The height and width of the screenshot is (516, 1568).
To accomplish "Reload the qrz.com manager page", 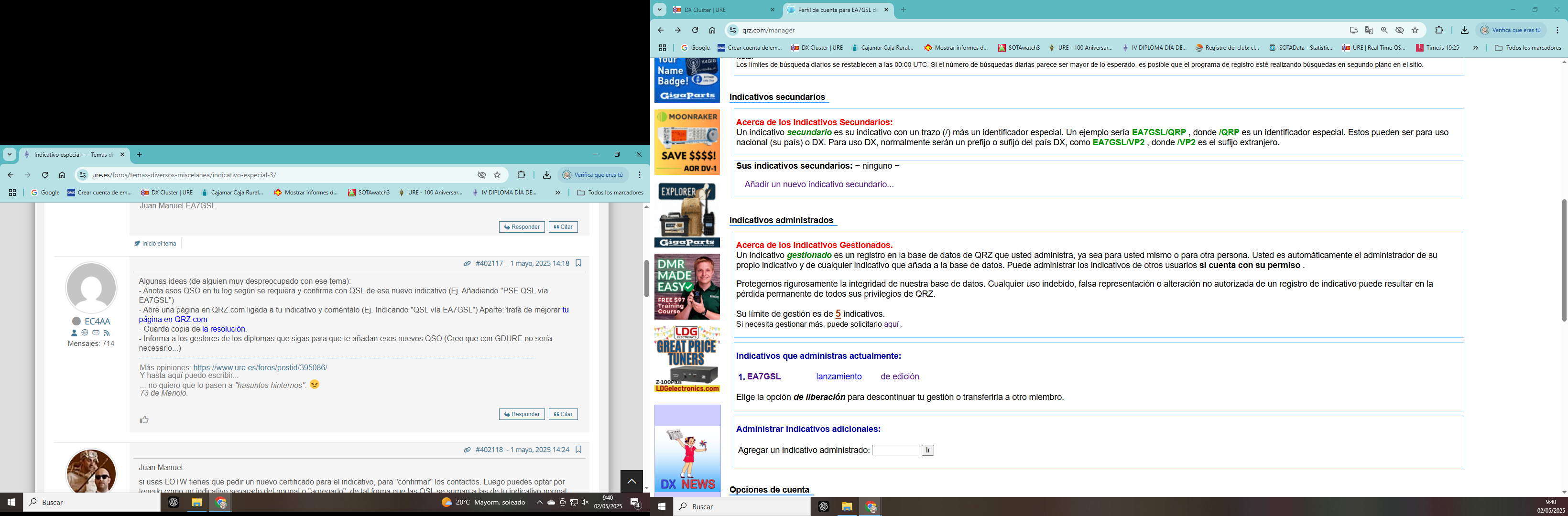I will (x=695, y=30).
